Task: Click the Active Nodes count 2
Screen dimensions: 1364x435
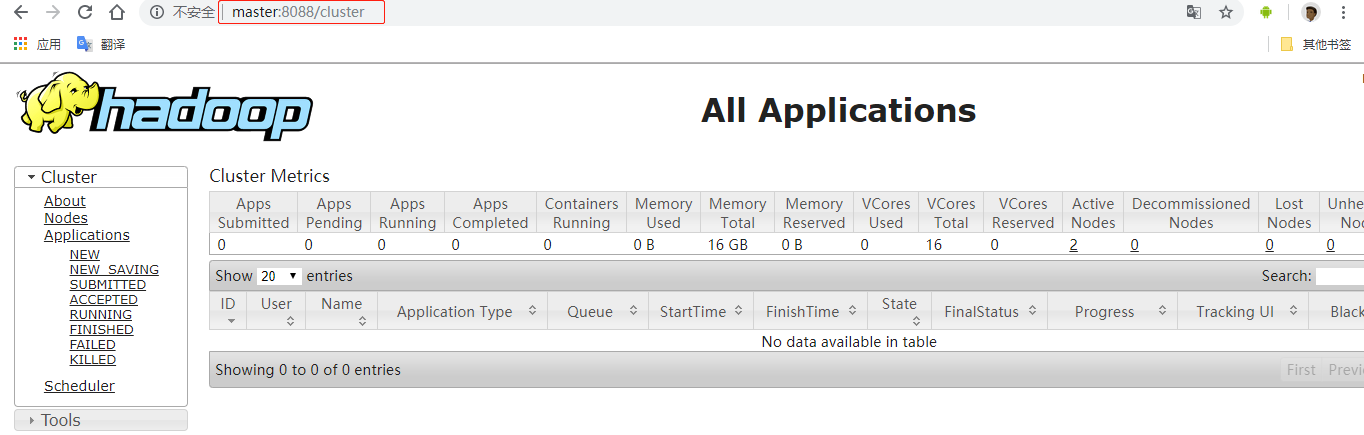Action: coord(1073,245)
